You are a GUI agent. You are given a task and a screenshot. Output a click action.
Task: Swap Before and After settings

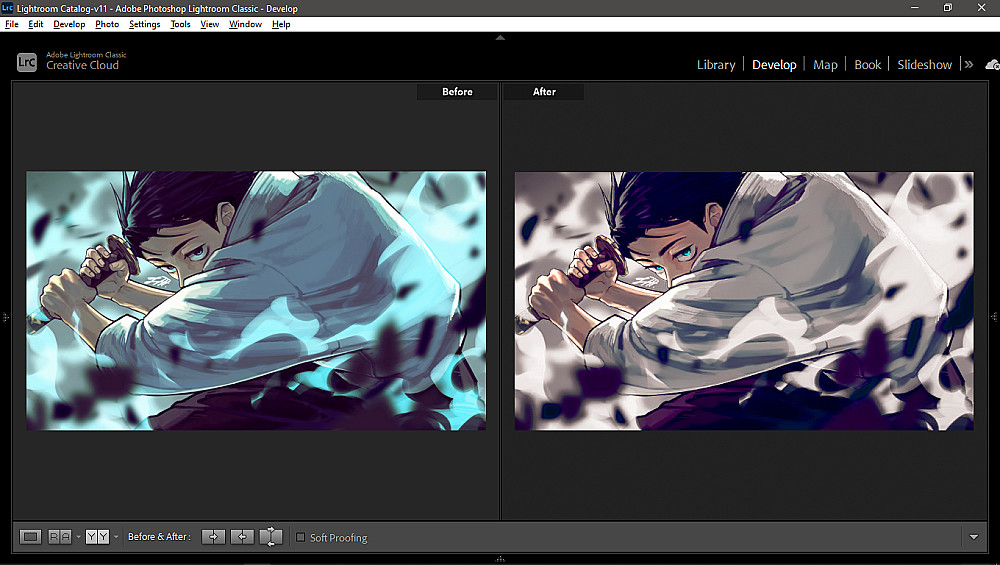271,537
